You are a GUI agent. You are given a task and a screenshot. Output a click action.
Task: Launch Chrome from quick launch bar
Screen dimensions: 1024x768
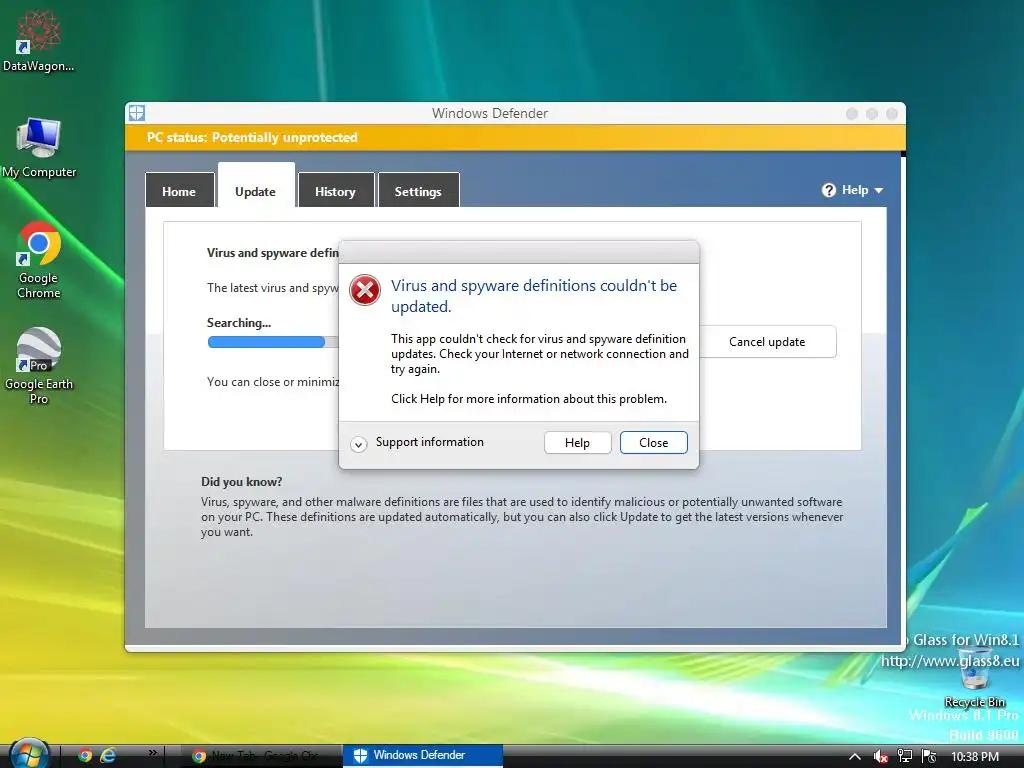click(85, 756)
